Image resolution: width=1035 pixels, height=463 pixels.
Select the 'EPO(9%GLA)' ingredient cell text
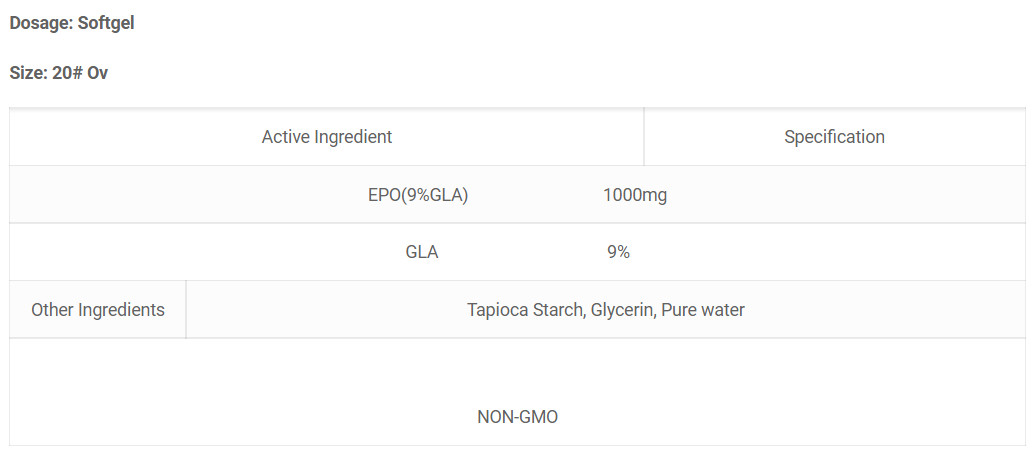pyautogui.click(x=418, y=195)
